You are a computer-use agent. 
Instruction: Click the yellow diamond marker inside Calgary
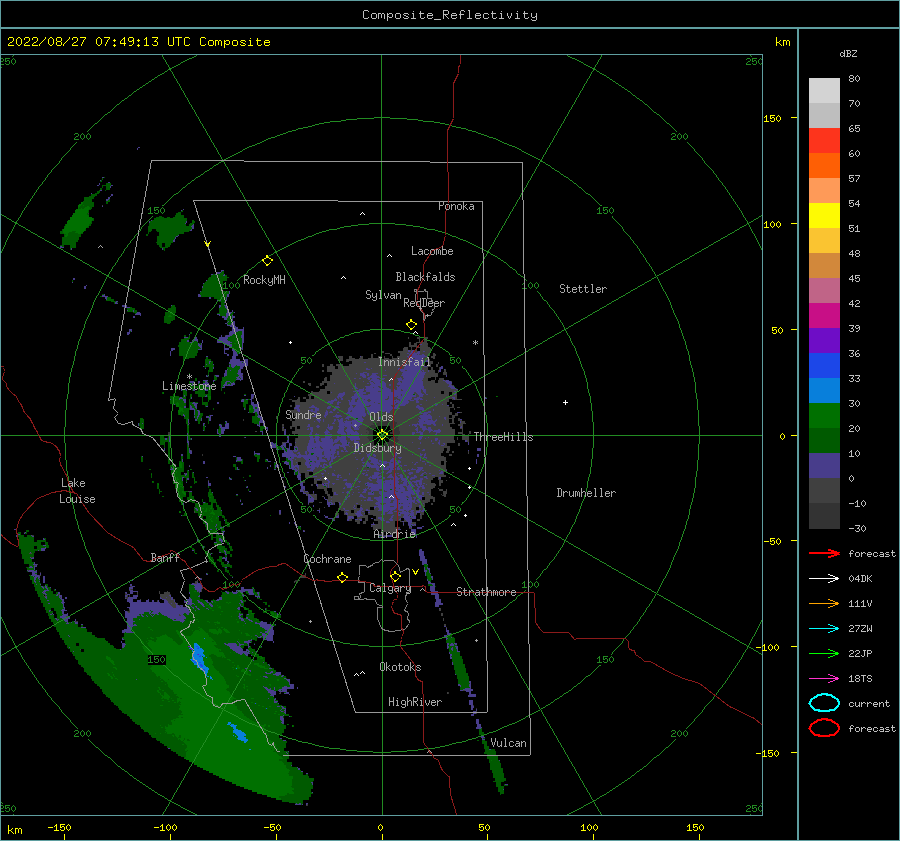click(x=395, y=576)
